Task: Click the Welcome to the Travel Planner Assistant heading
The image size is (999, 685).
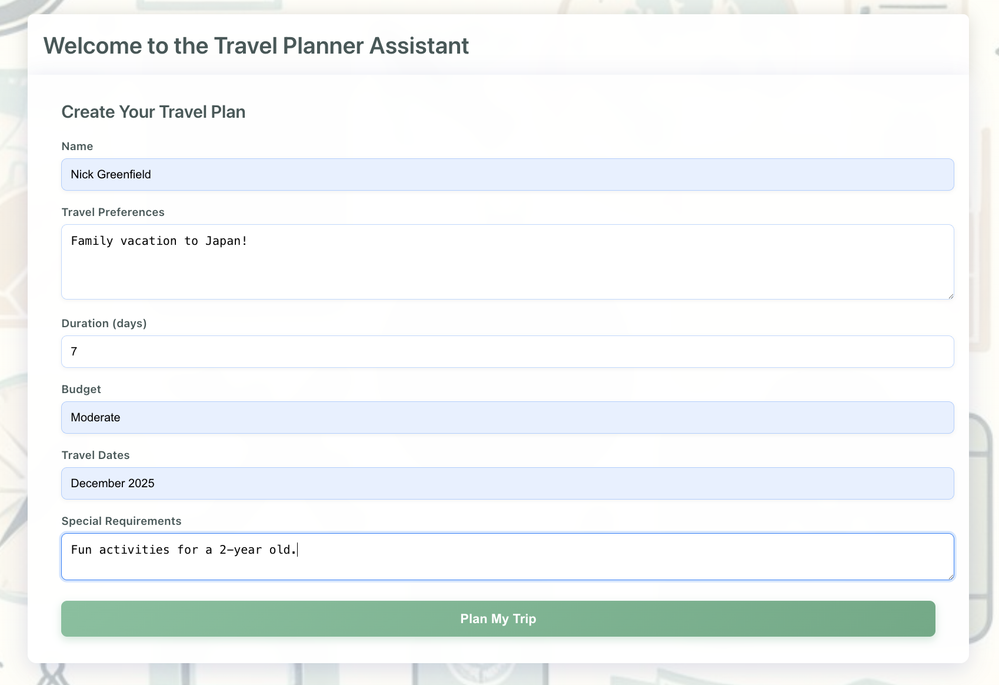Action: [x=256, y=46]
